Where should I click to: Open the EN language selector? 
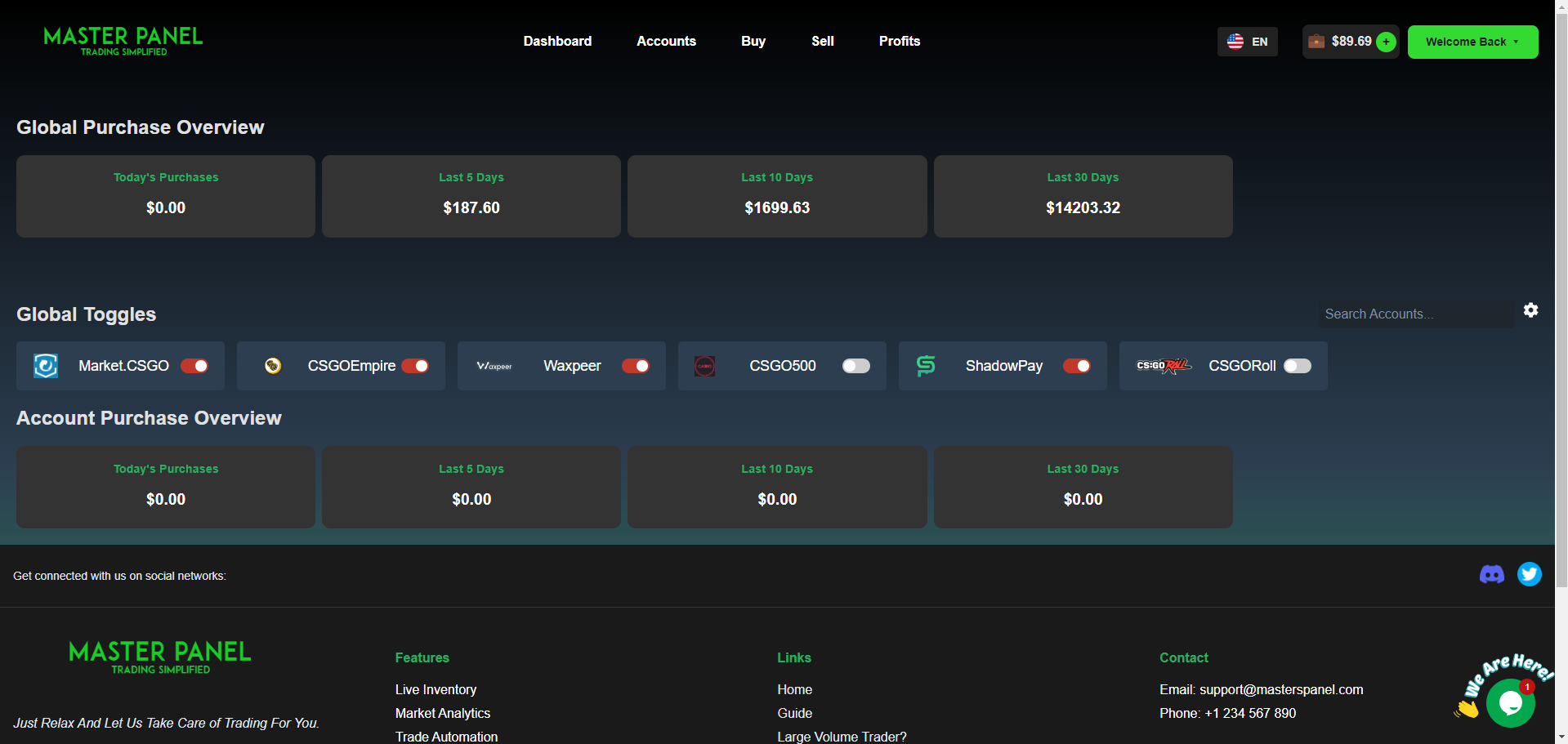pyautogui.click(x=1248, y=42)
